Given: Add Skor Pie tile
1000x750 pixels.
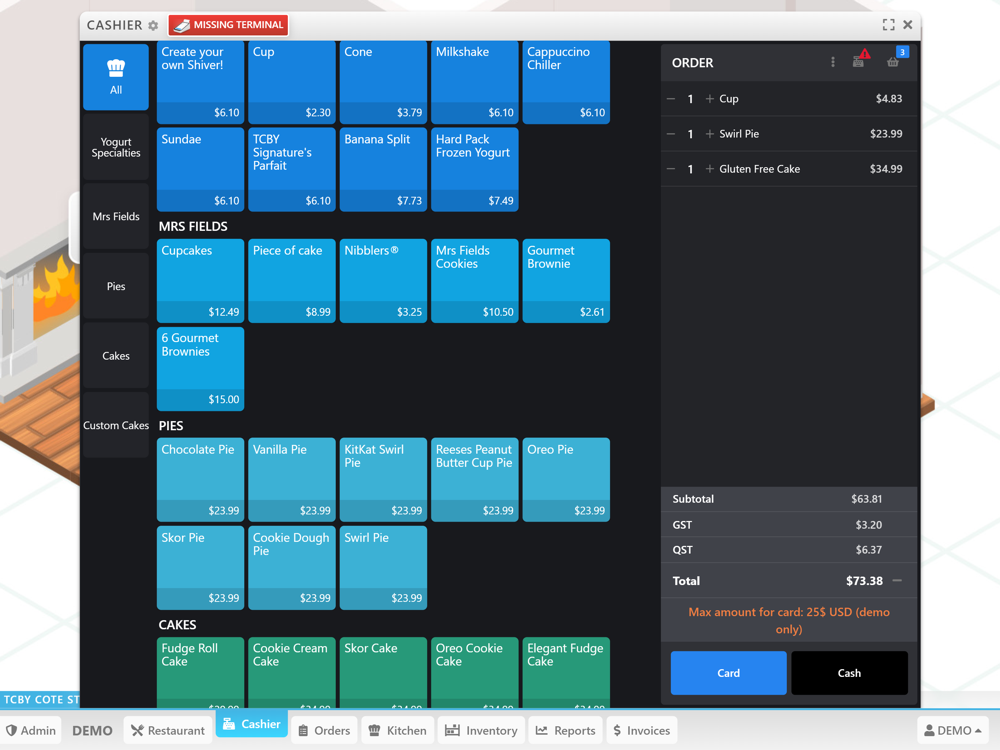Looking at the screenshot, I should [200, 568].
